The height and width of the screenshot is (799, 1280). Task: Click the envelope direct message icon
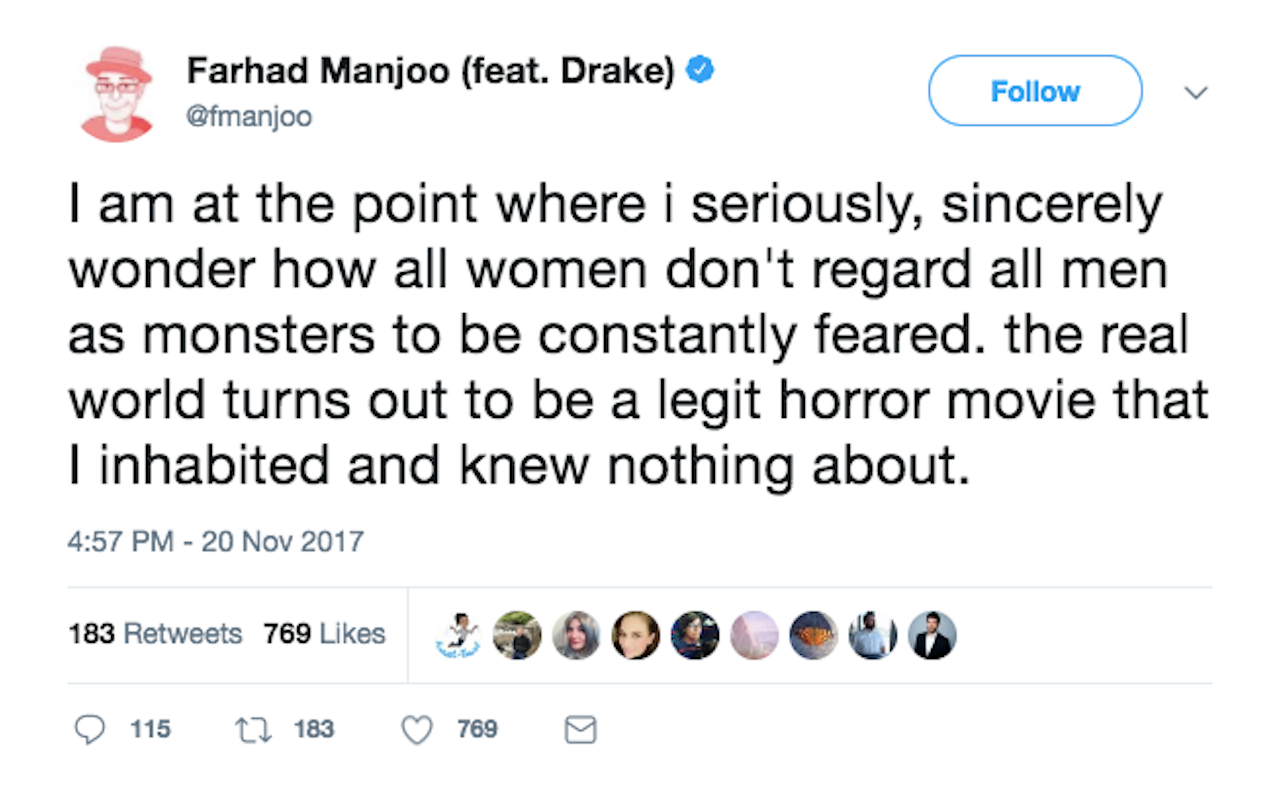coord(580,731)
